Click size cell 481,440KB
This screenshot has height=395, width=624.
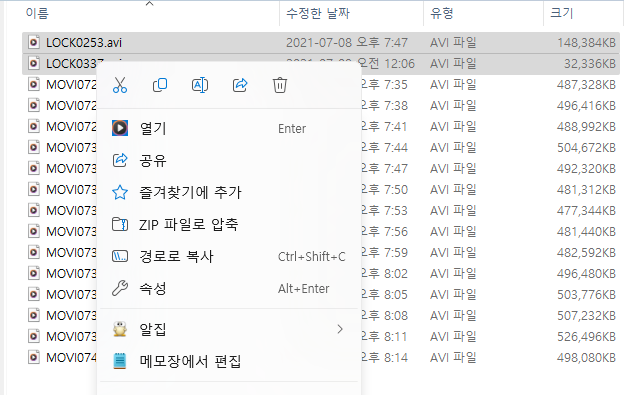point(587,232)
